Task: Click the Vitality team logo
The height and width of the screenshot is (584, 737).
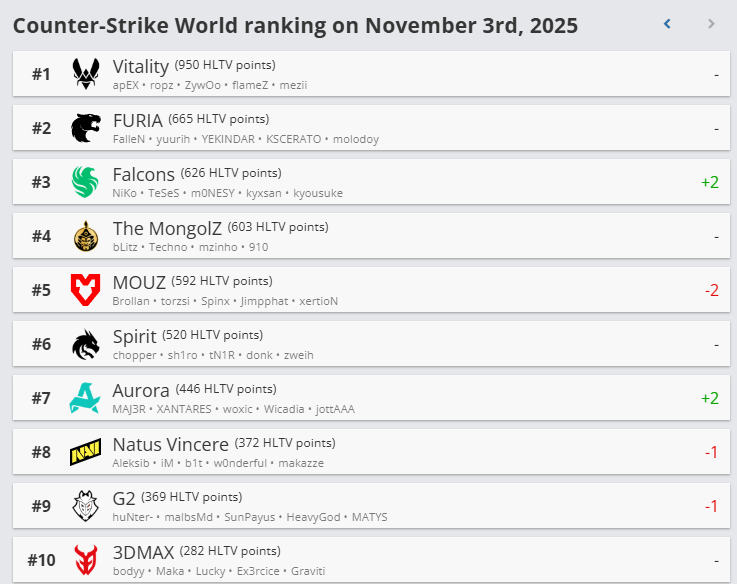Action: tap(85, 73)
